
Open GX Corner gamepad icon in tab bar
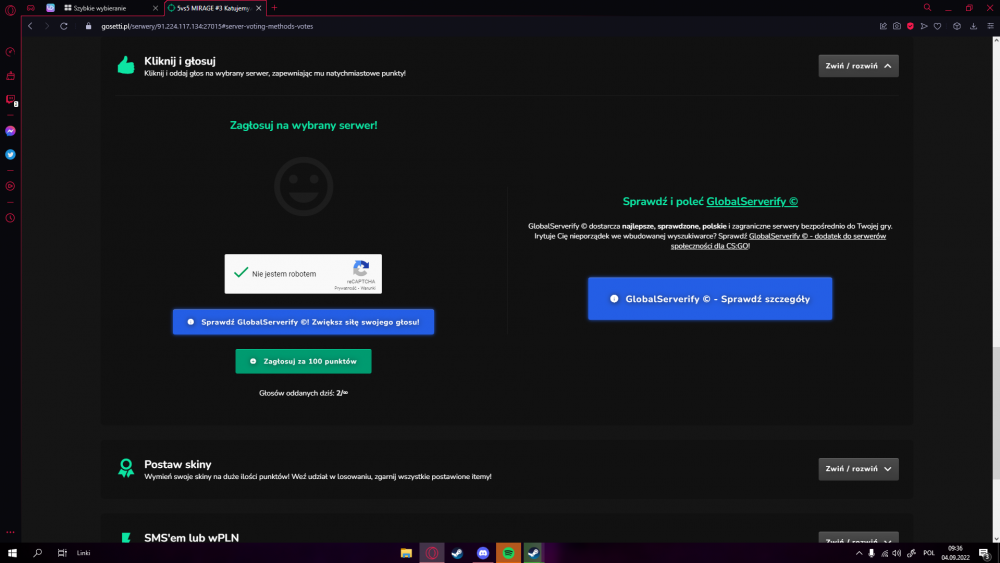pyautogui.click(x=31, y=8)
